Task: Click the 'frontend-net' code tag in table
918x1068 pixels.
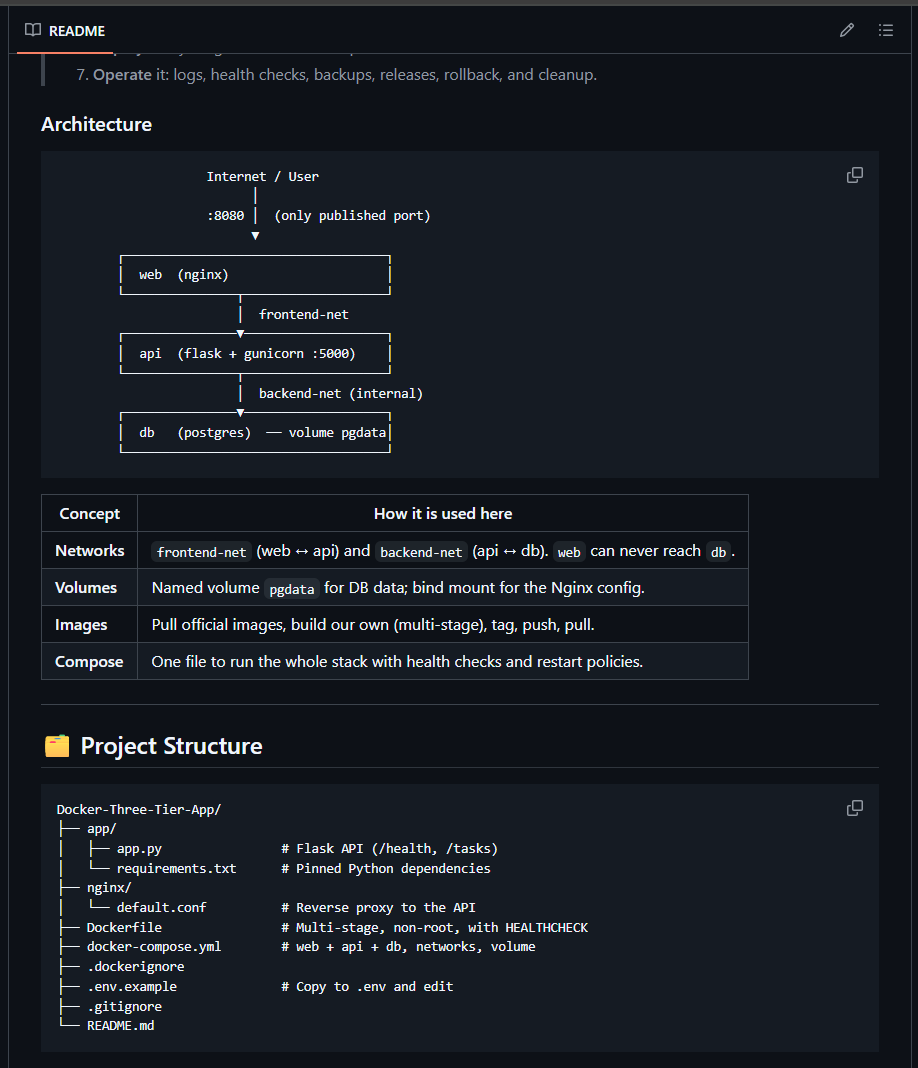Action: 202,552
